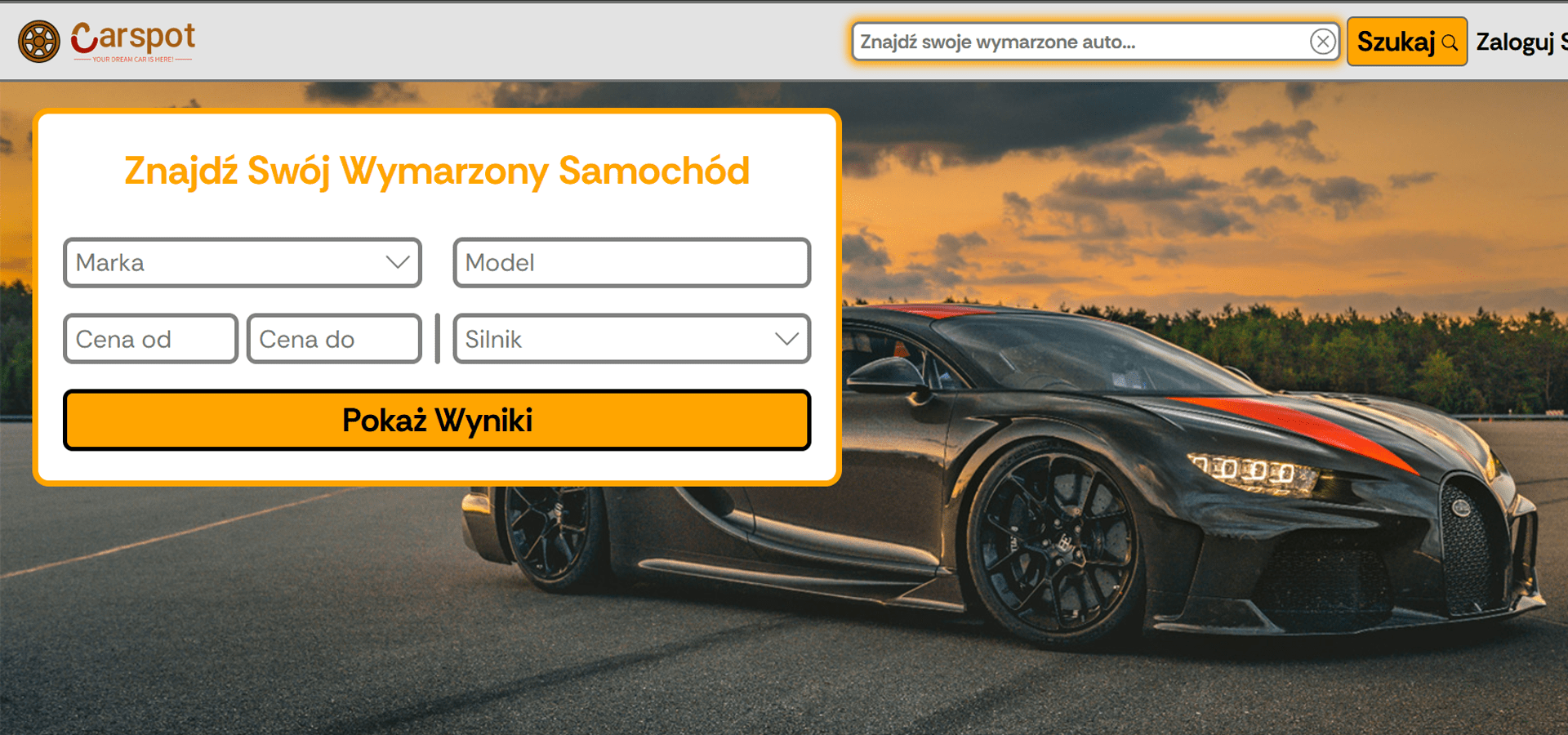The height and width of the screenshot is (735, 1568).
Task: Click the Szukaj button label
Action: (1396, 42)
